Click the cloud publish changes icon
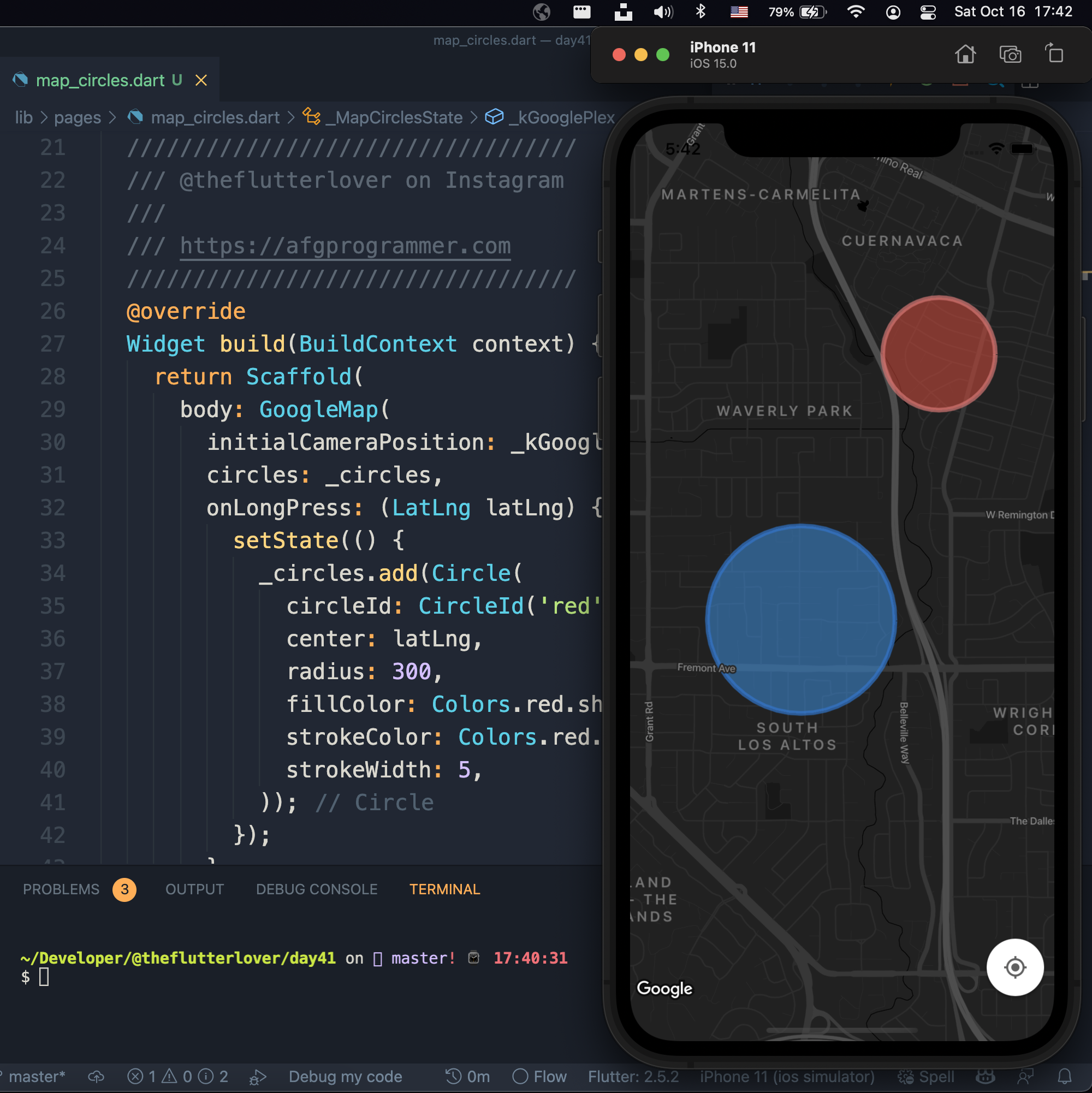 [96, 1076]
